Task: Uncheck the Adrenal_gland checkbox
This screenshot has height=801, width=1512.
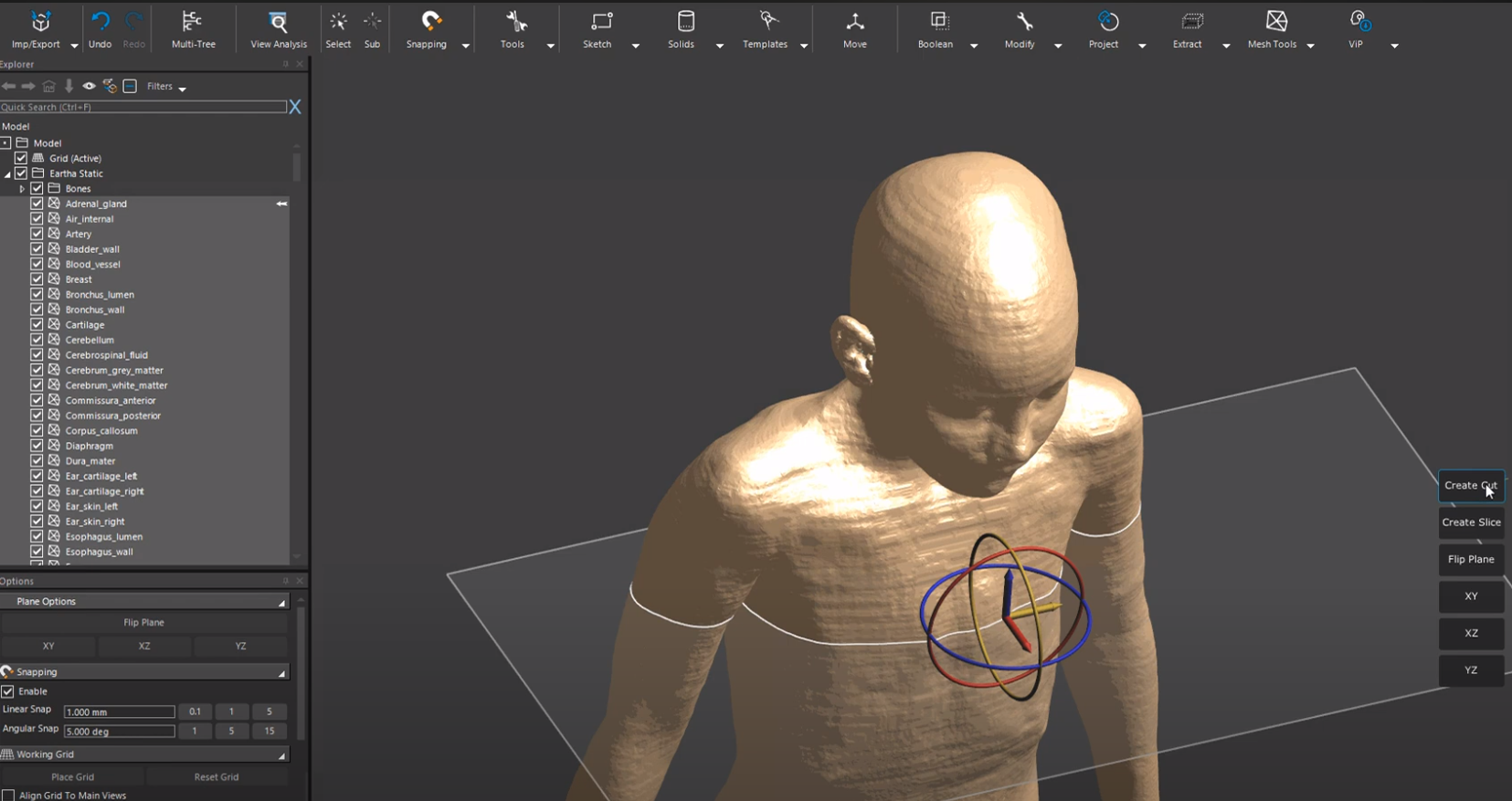Action: tap(37, 204)
